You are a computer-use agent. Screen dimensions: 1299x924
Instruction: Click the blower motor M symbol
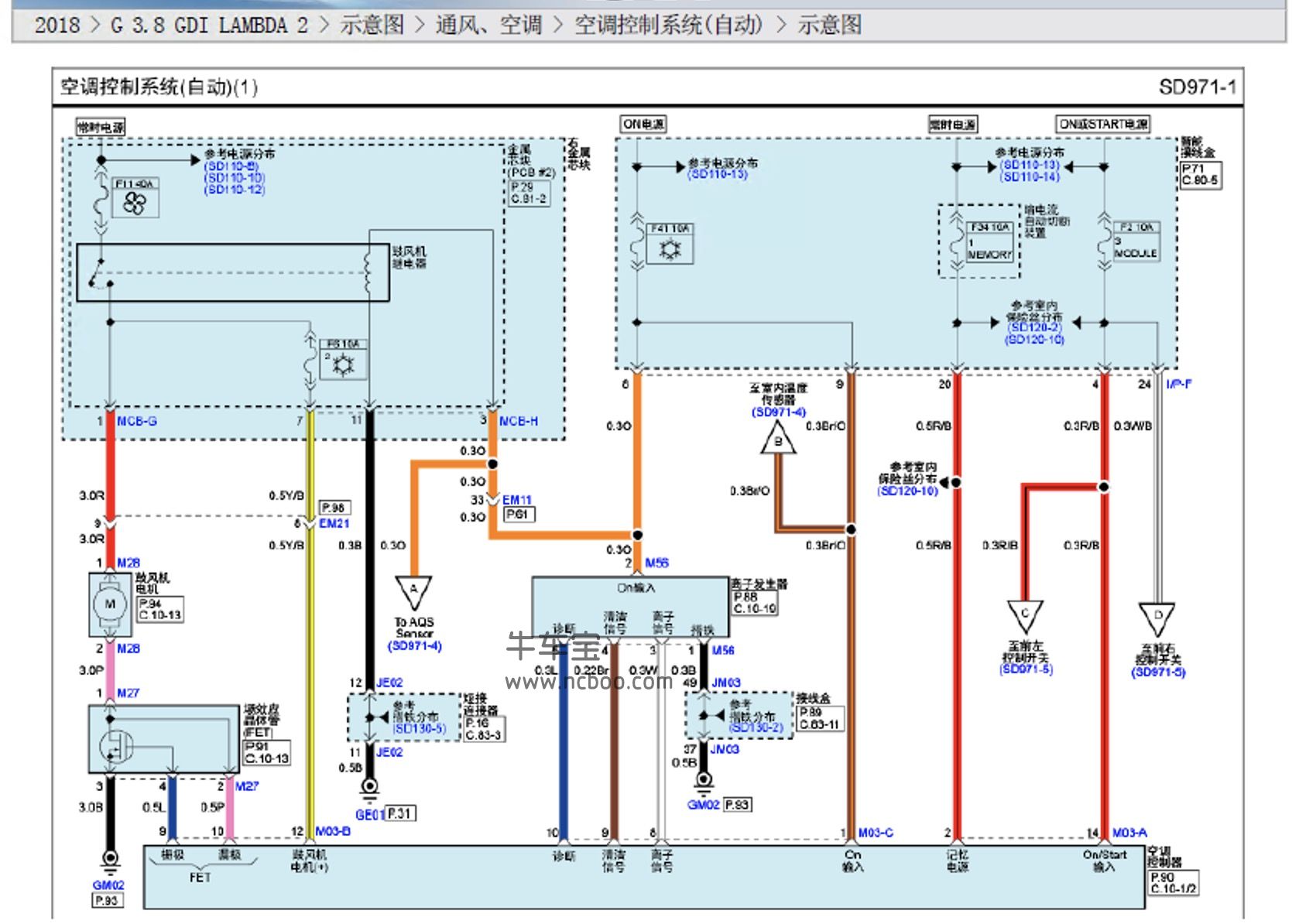click(x=111, y=604)
